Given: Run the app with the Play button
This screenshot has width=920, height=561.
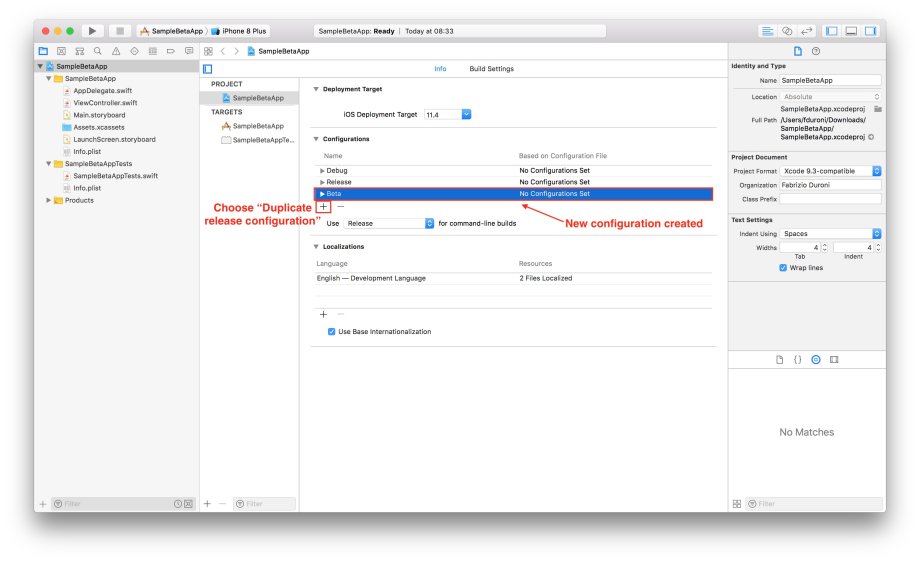Looking at the screenshot, I should 92,31.
